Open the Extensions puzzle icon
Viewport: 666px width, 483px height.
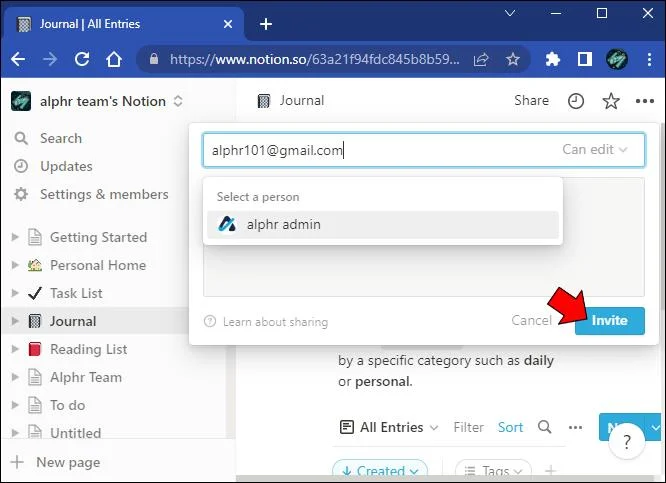tap(553, 59)
